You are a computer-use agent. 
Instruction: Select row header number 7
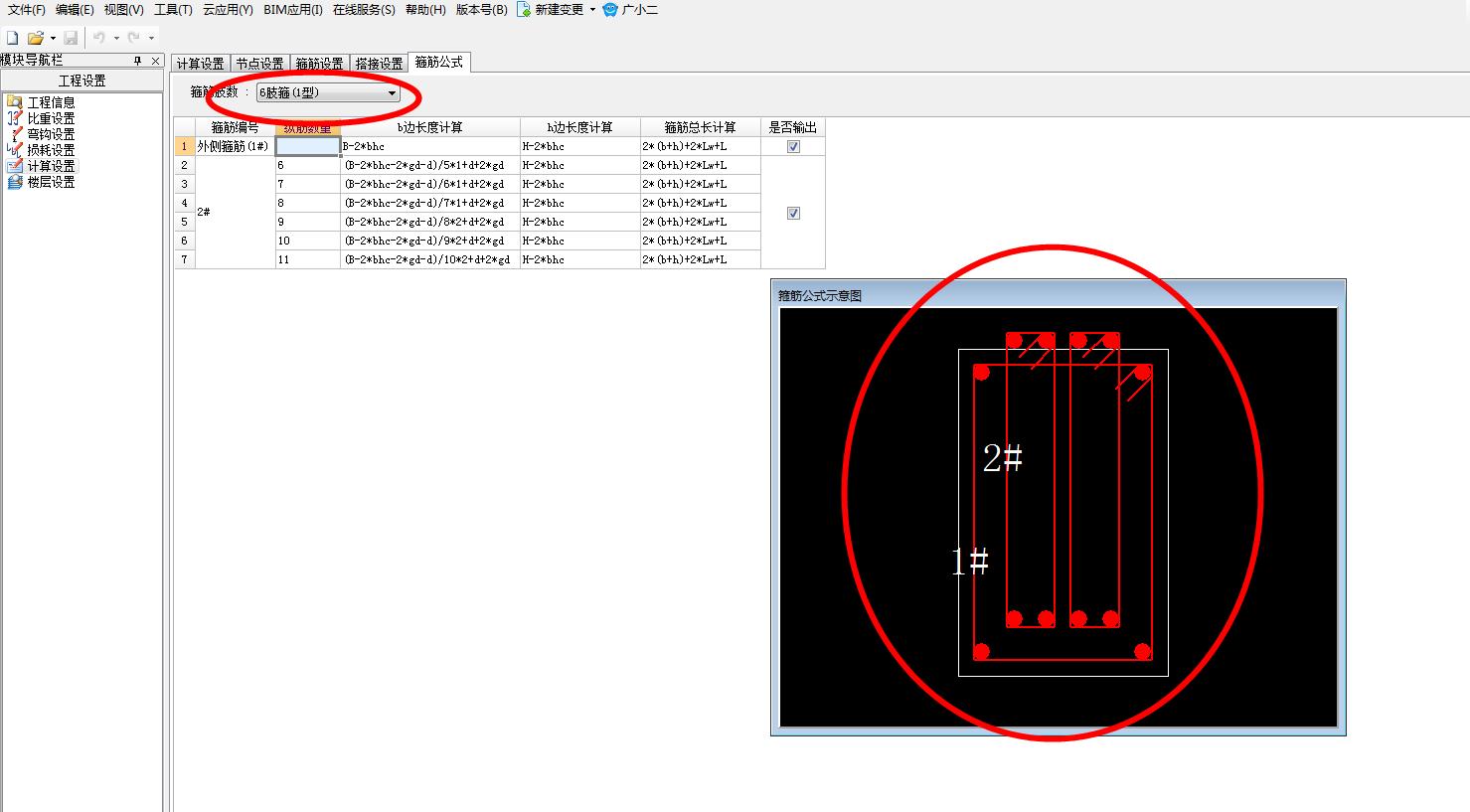click(184, 259)
